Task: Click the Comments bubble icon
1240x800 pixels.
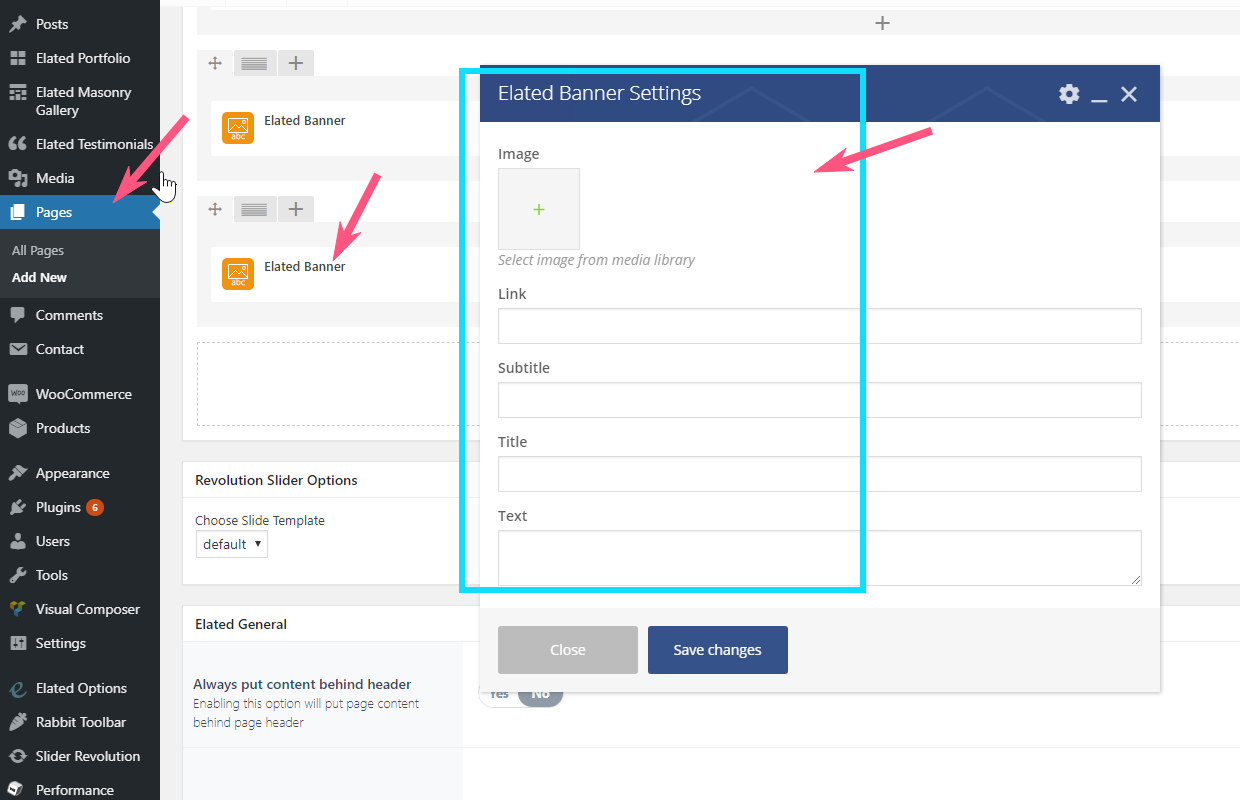Action: click(18, 315)
